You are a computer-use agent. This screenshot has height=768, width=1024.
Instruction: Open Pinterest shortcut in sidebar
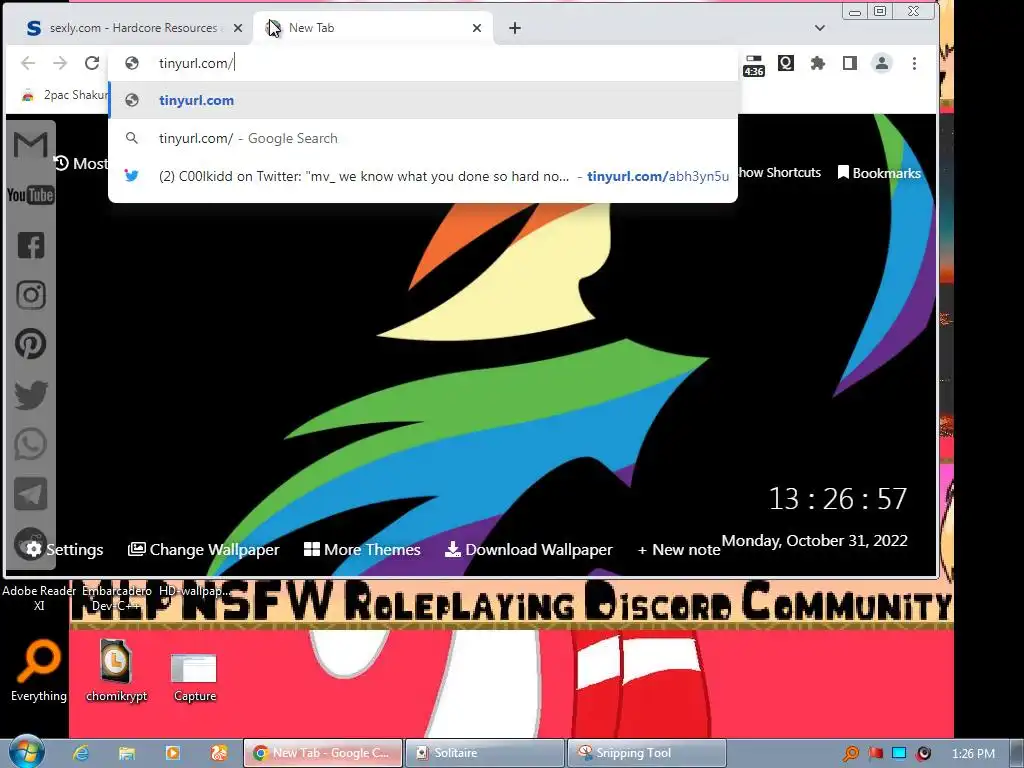pos(31,344)
